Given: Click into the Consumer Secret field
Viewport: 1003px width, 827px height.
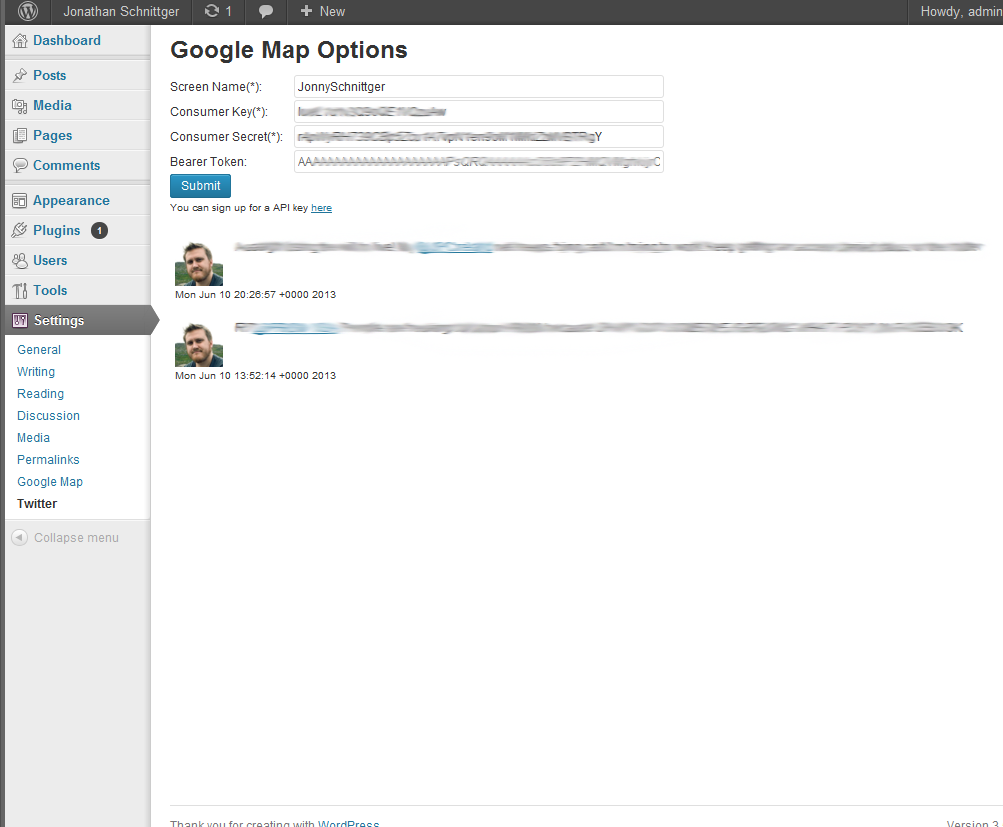Looking at the screenshot, I should click(478, 136).
